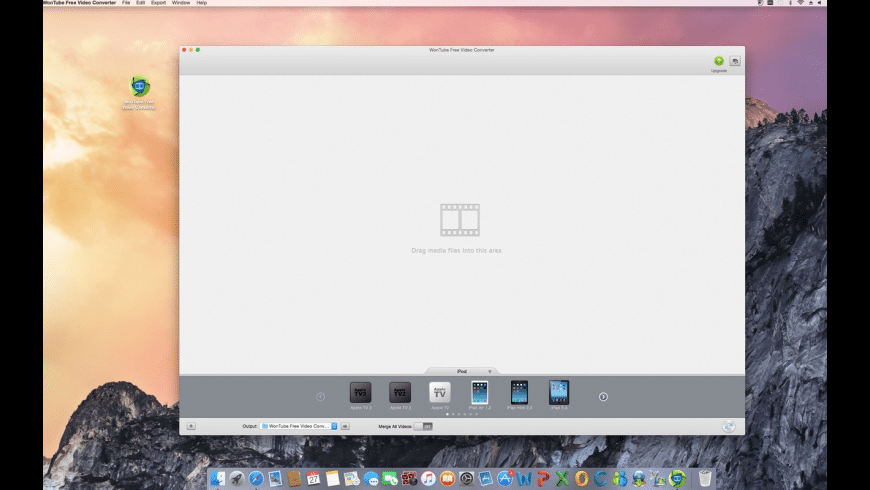Screen dimensions: 870x490
Task: Open the Help menu
Action: tap(201, 3)
